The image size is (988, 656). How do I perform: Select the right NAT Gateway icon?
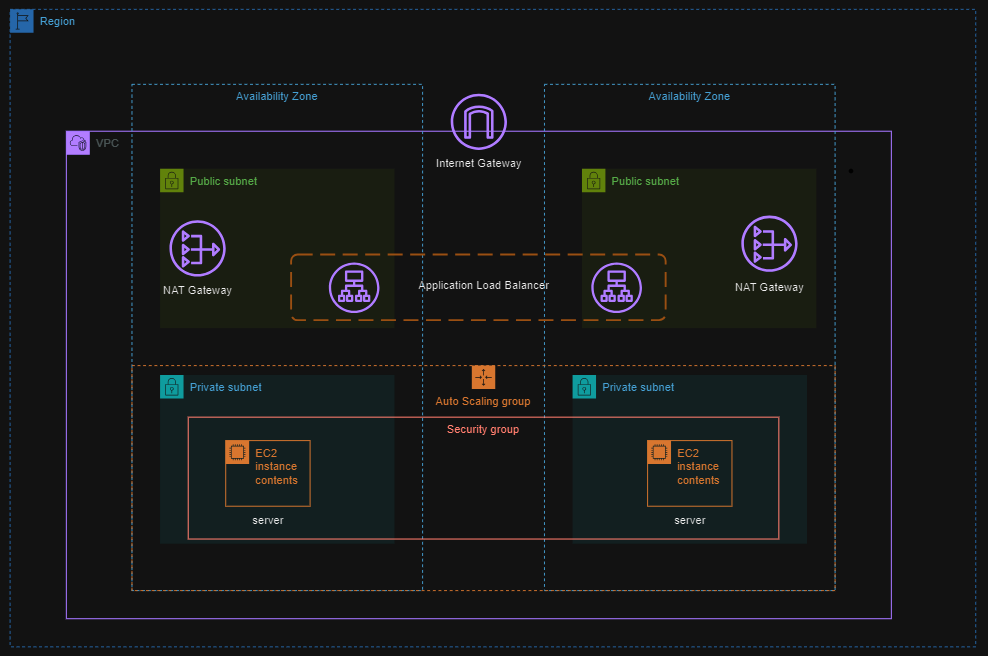[x=769, y=243]
